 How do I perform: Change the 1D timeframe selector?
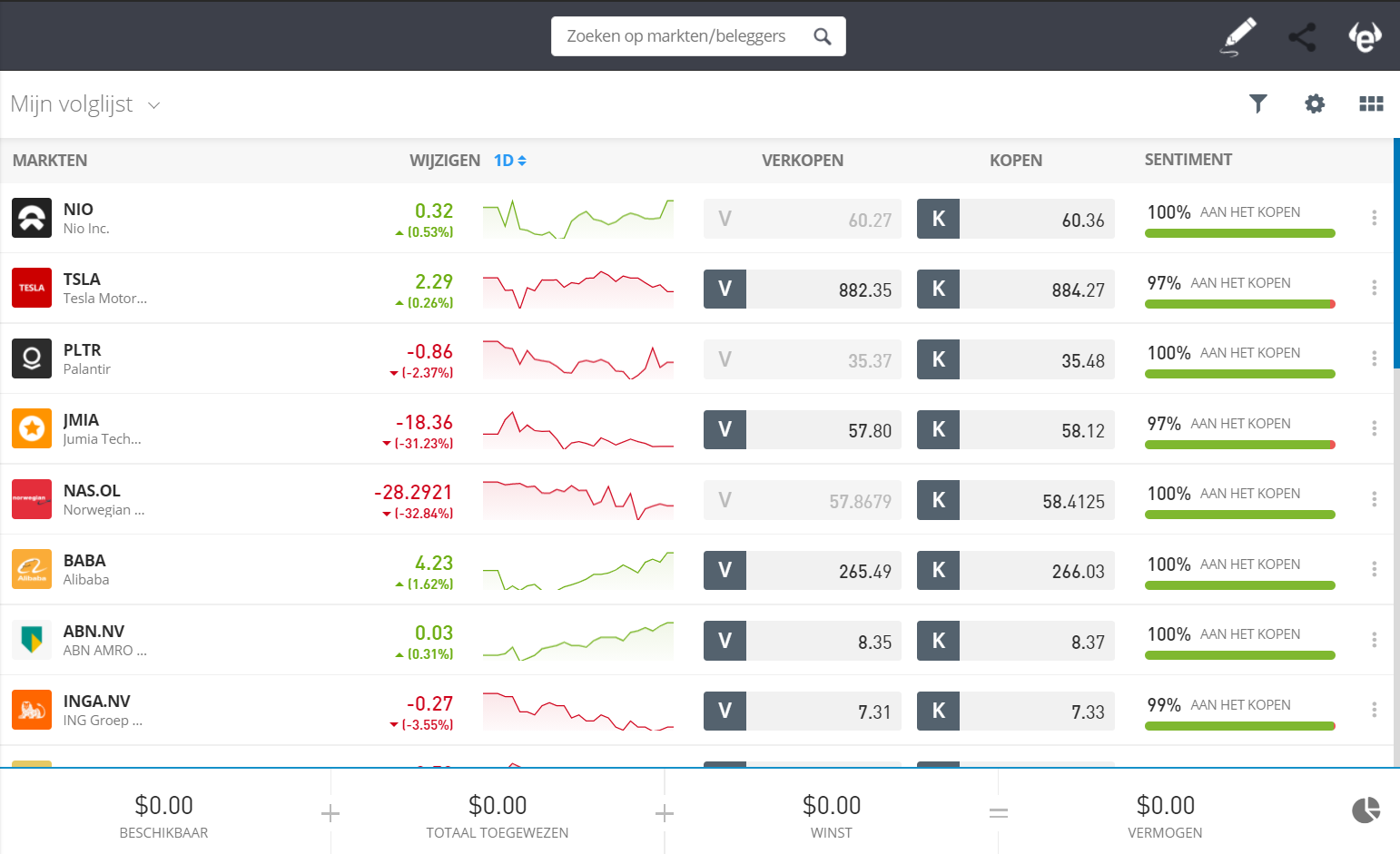point(510,161)
